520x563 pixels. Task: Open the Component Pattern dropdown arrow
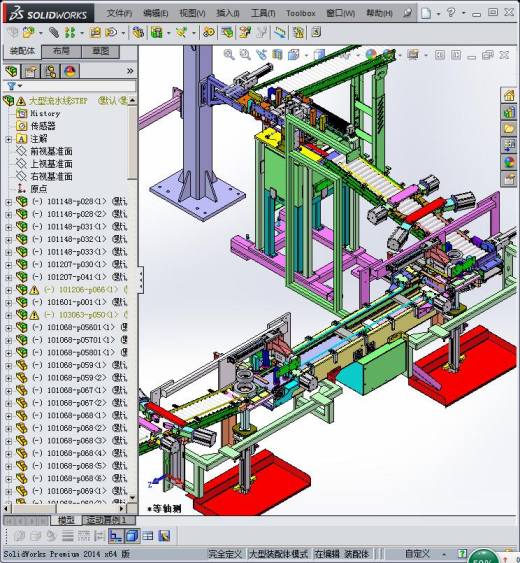tap(82, 33)
